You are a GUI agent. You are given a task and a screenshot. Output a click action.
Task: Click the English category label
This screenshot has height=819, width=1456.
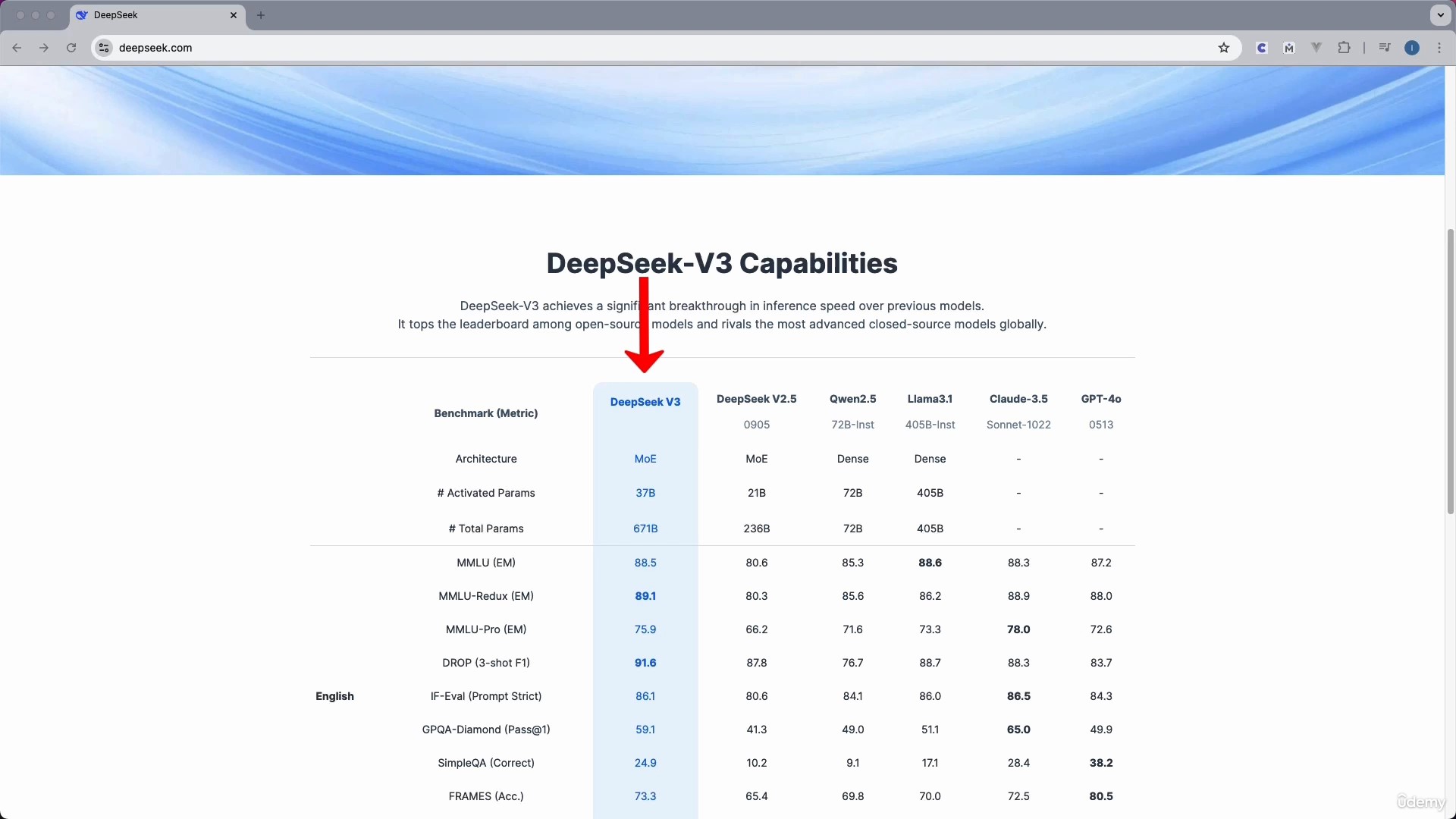(x=334, y=696)
